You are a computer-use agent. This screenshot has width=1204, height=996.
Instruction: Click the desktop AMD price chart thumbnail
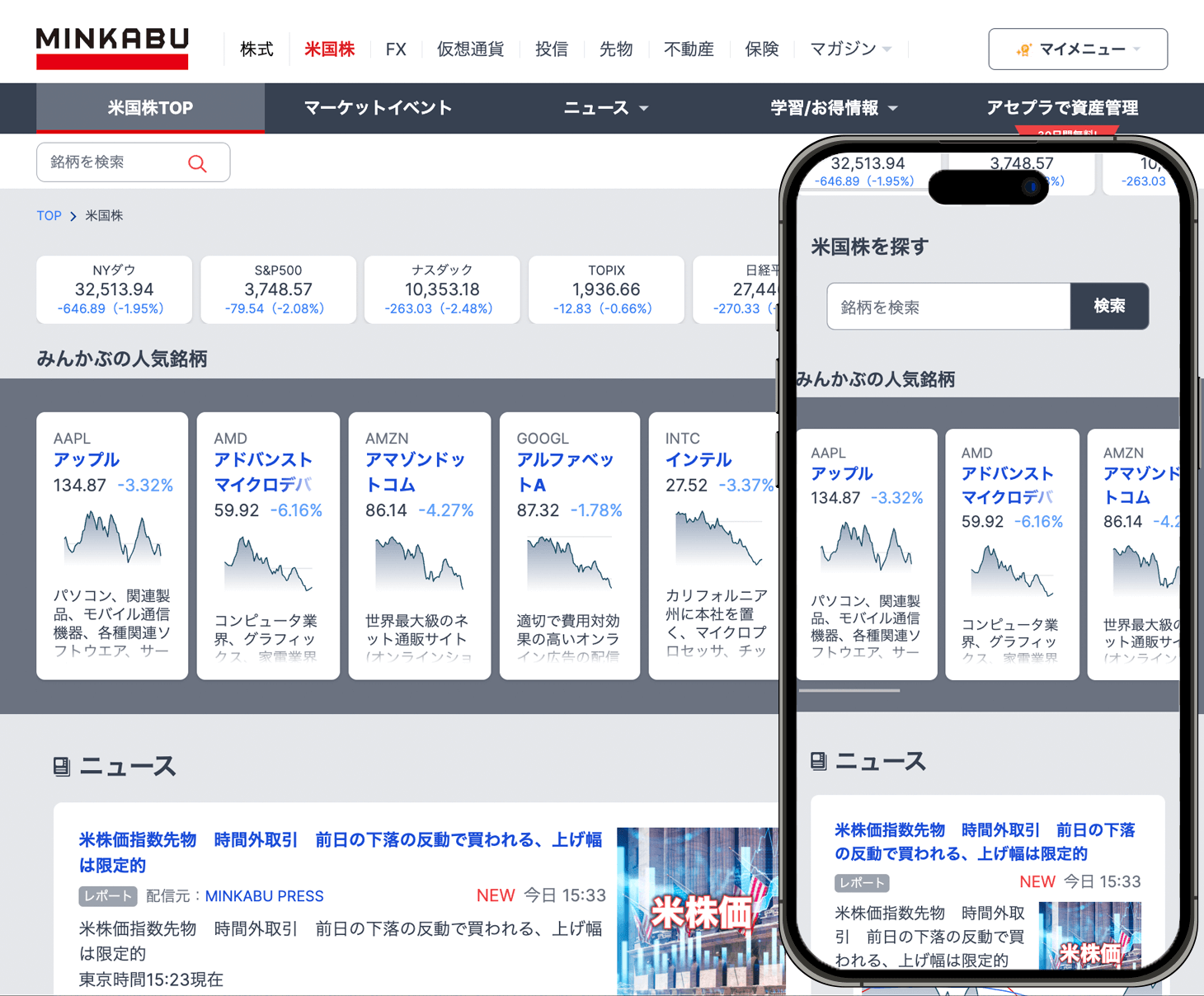pos(268,564)
